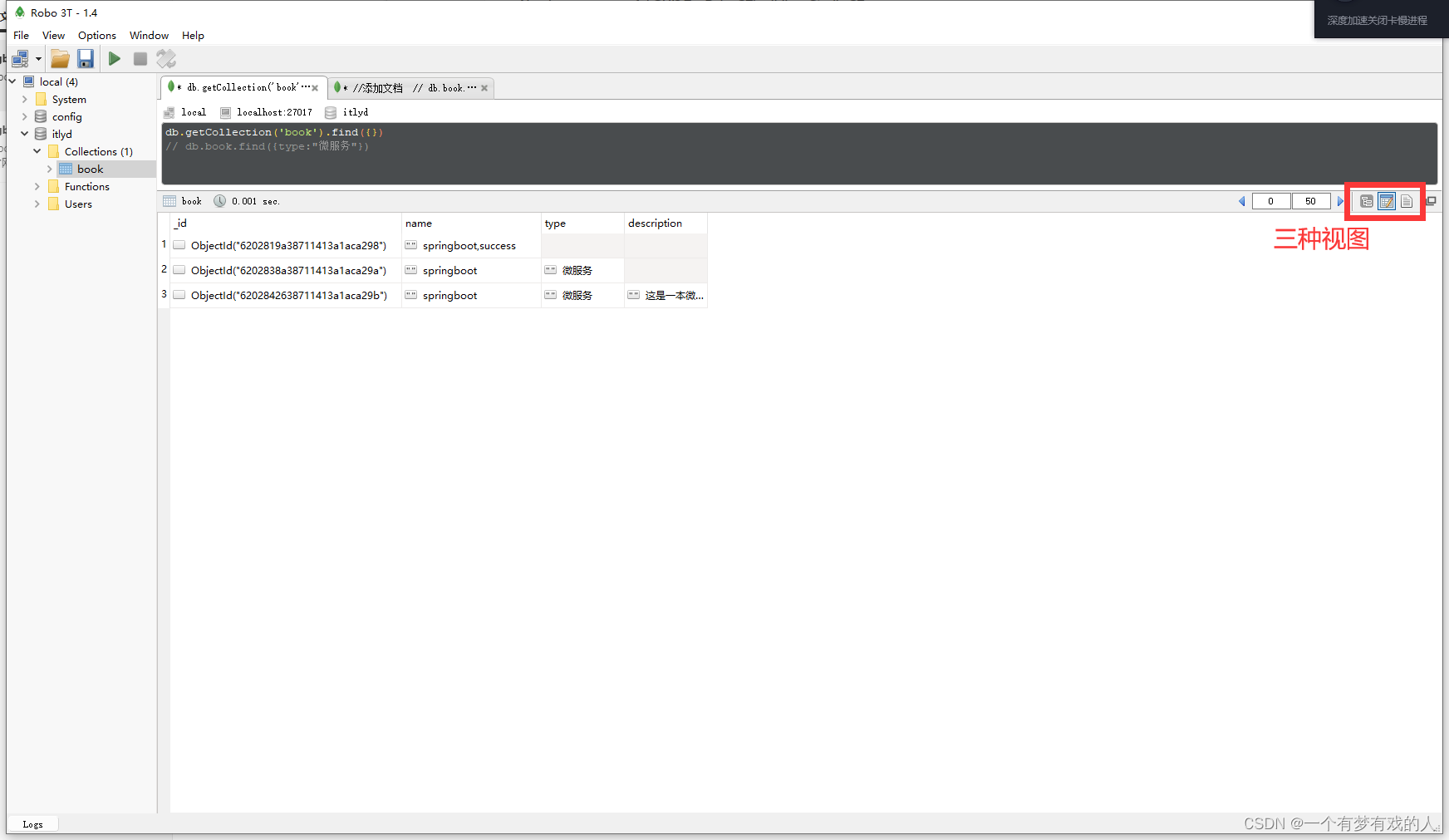Viewport: 1449px width, 840px height.
Task: Expand the System folder node
Action: [25, 99]
